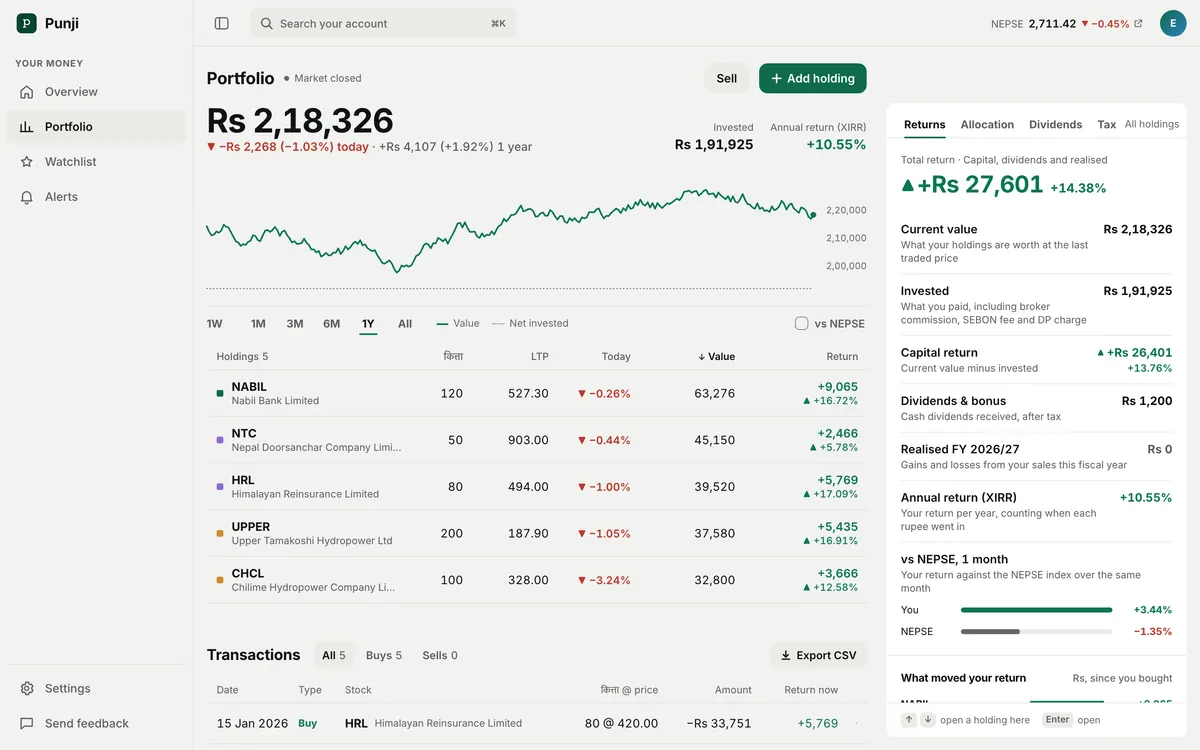Select the 1M chart range
The height and width of the screenshot is (750, 1200).
tap(258, 324)
